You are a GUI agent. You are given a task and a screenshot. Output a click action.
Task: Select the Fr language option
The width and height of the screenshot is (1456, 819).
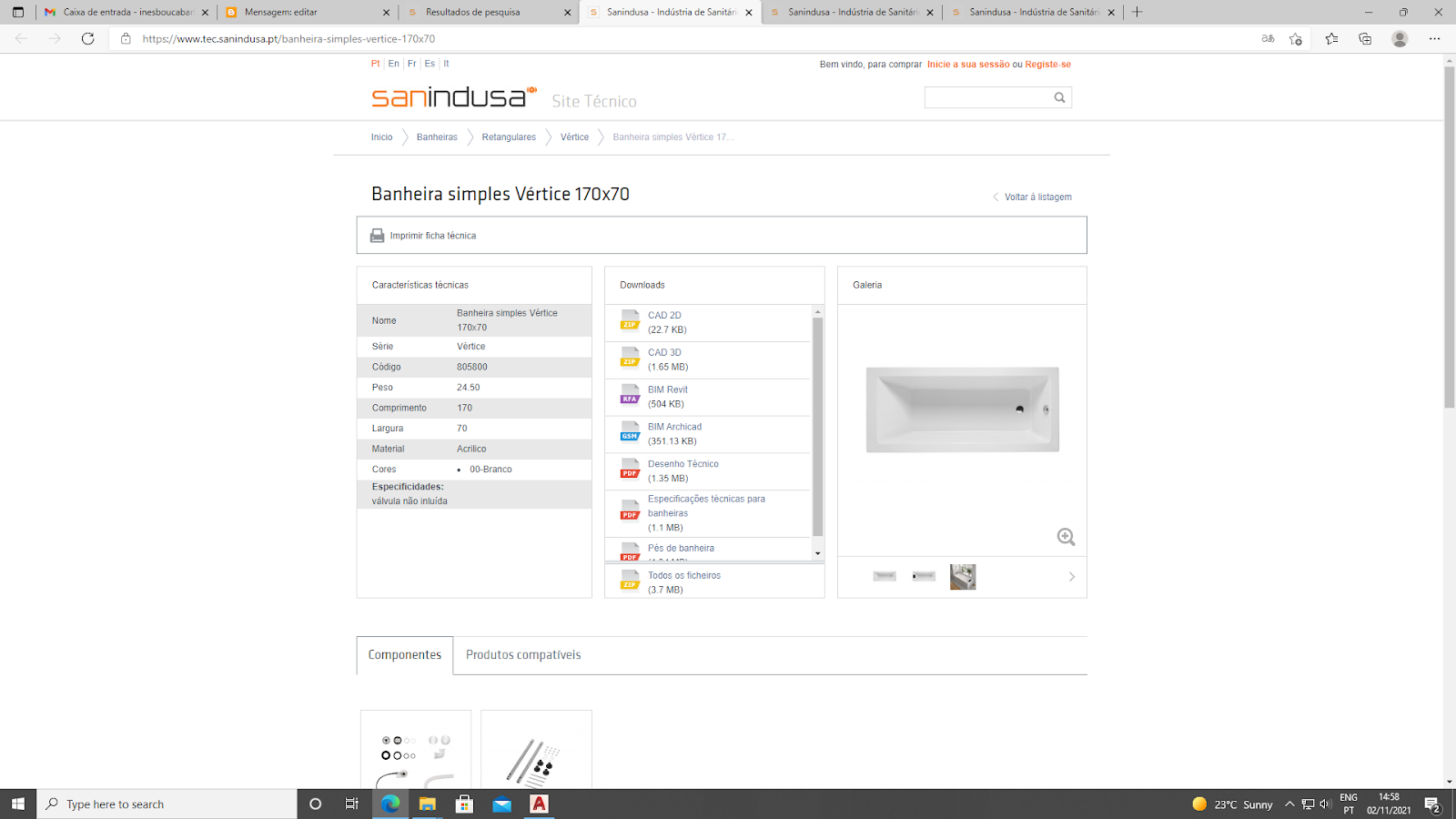[x=412, y=64]
